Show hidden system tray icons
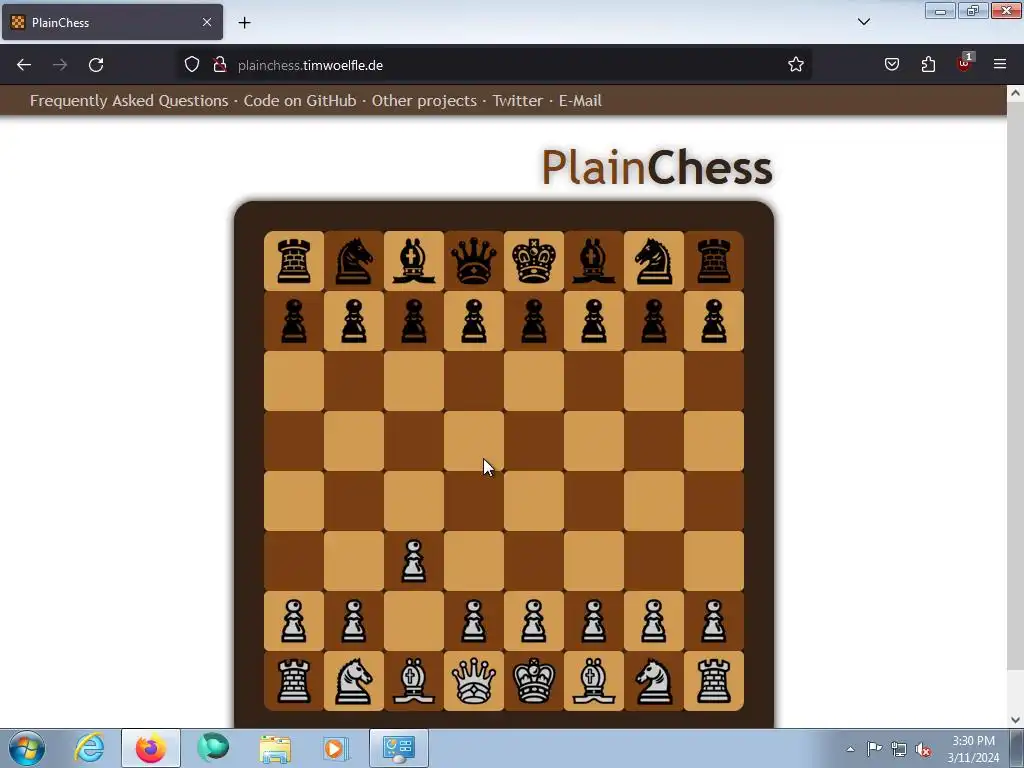 click(850, 749)
